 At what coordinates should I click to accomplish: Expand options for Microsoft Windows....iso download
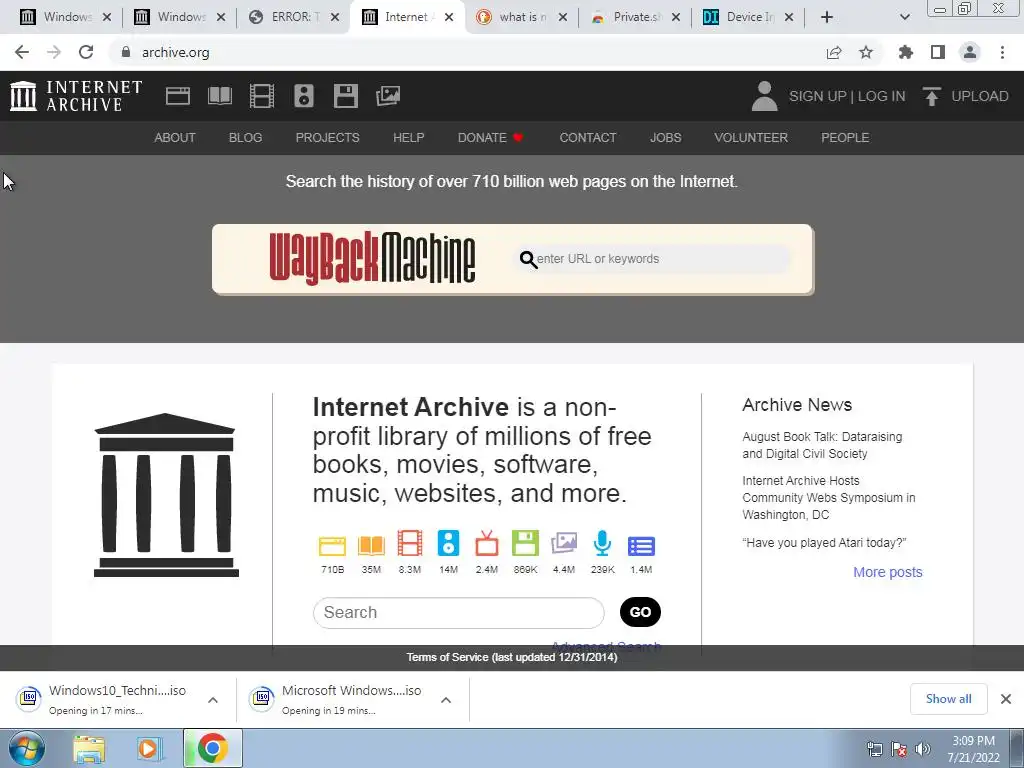446,700
